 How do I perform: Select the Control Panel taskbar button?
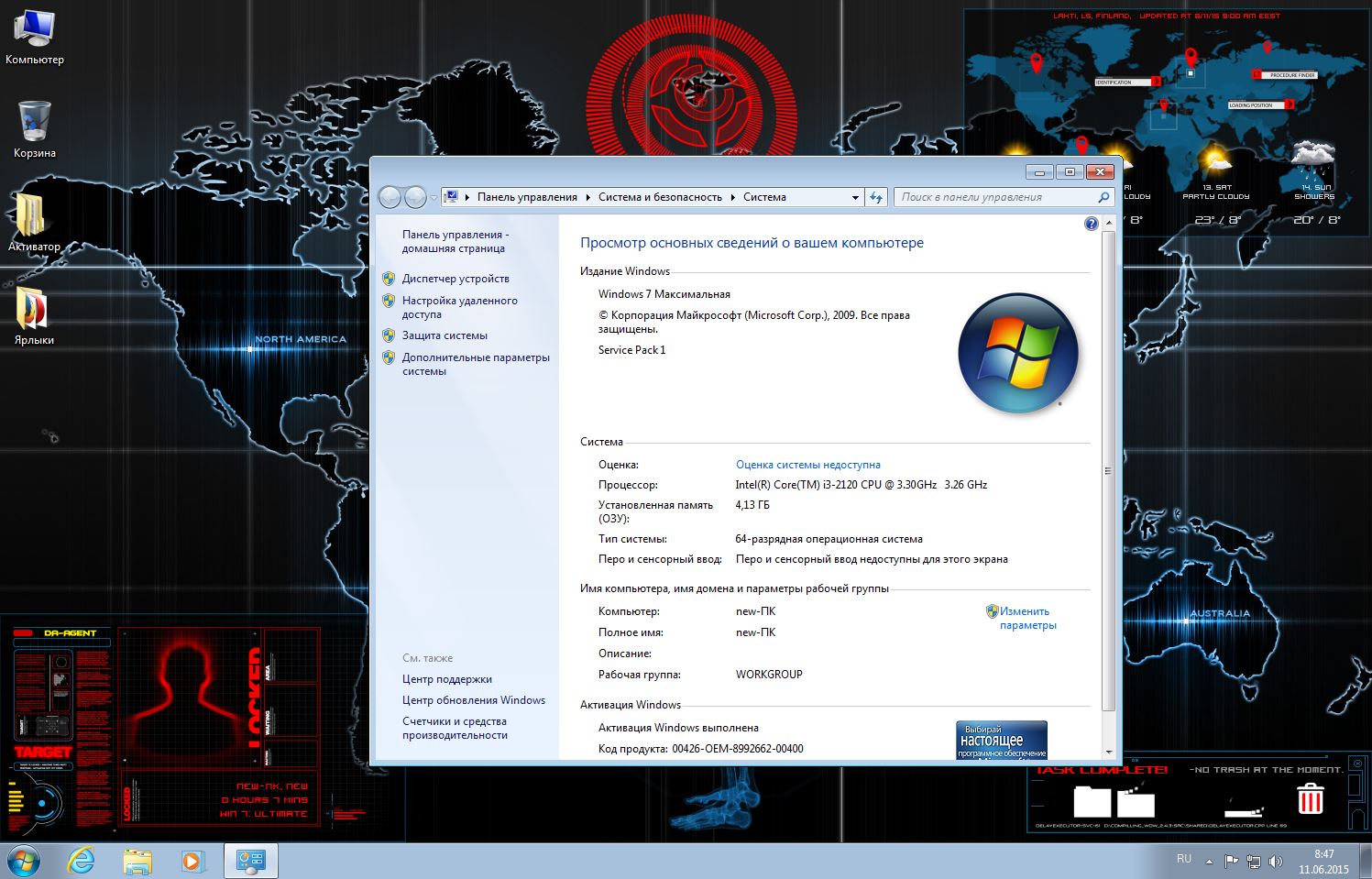click(x=250, y=862)
